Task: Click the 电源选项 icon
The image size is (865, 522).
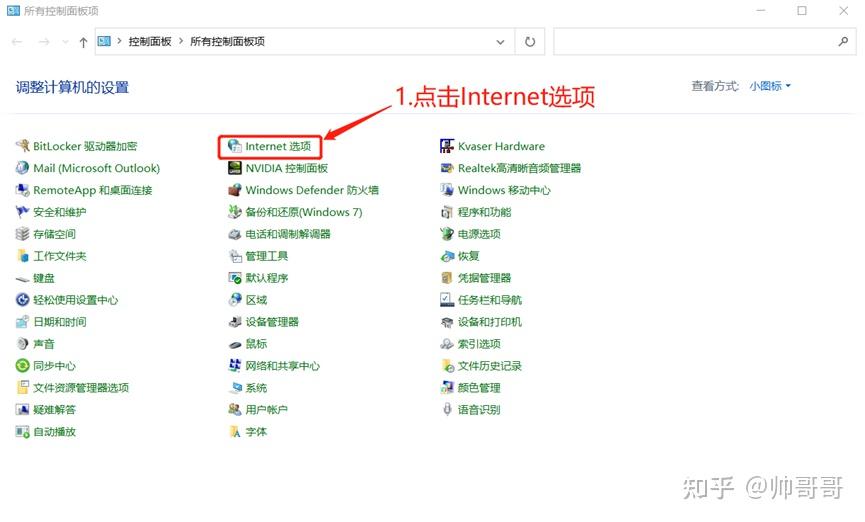Action: pos(447,234)
